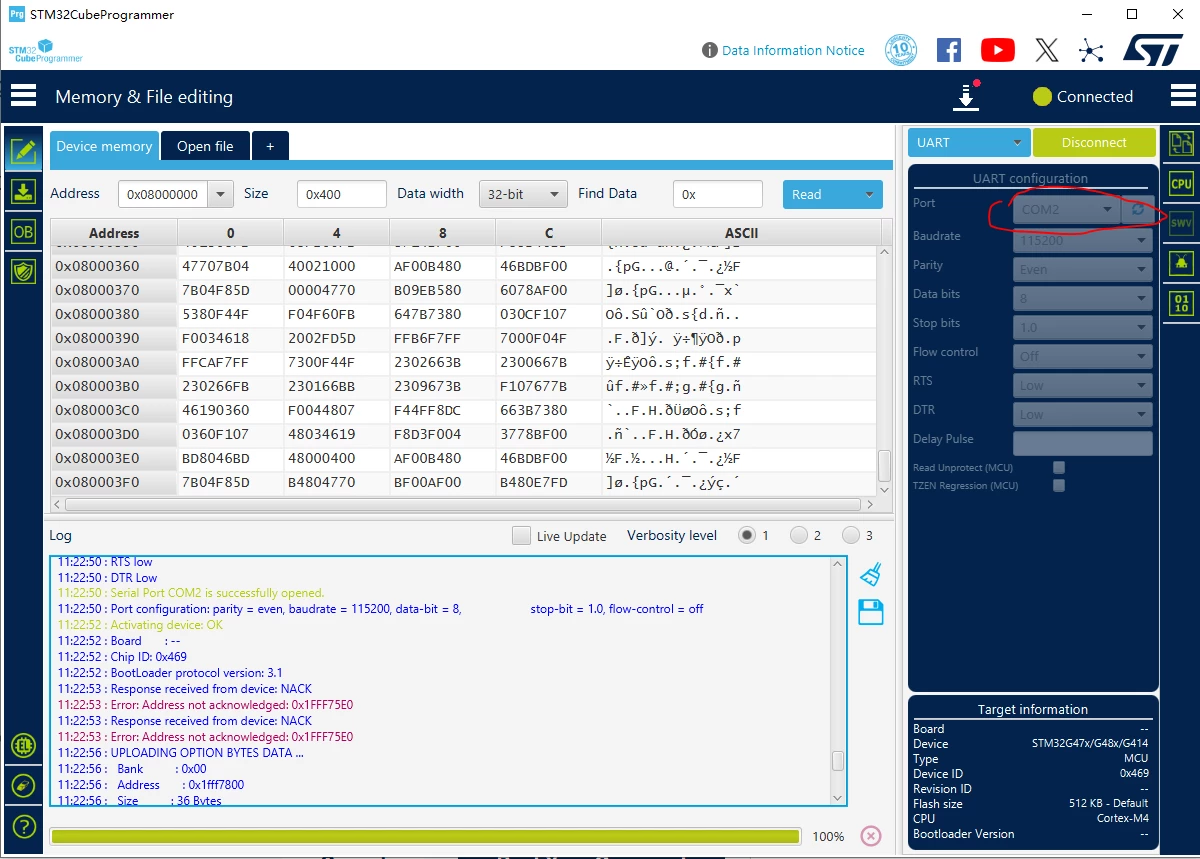The image size is (1200, 859).
Task: Switch to the Open file tab
Action: coord(205,146)
